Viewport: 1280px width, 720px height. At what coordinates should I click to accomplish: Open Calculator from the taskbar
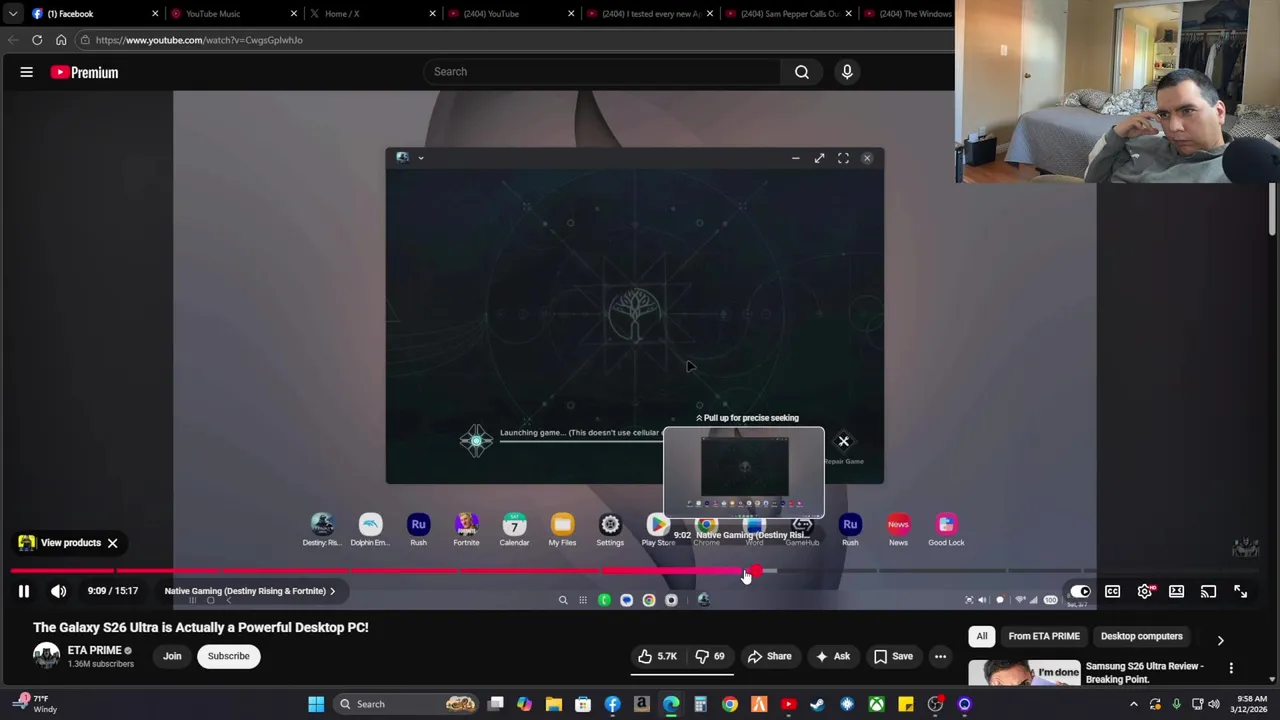[x=700, y=704]
